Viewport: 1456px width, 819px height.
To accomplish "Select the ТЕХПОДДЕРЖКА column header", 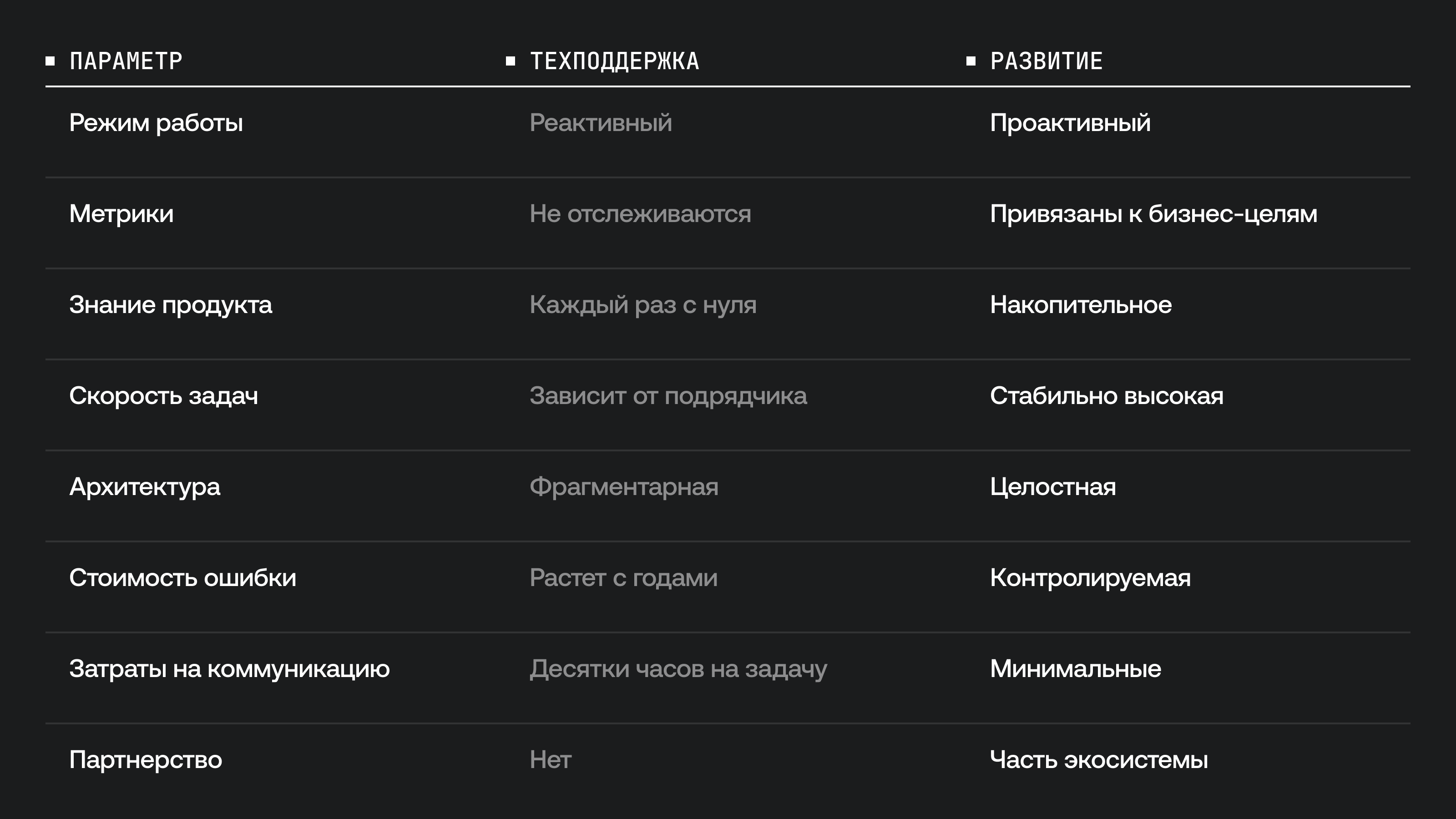I will click(x=614, y=61).
